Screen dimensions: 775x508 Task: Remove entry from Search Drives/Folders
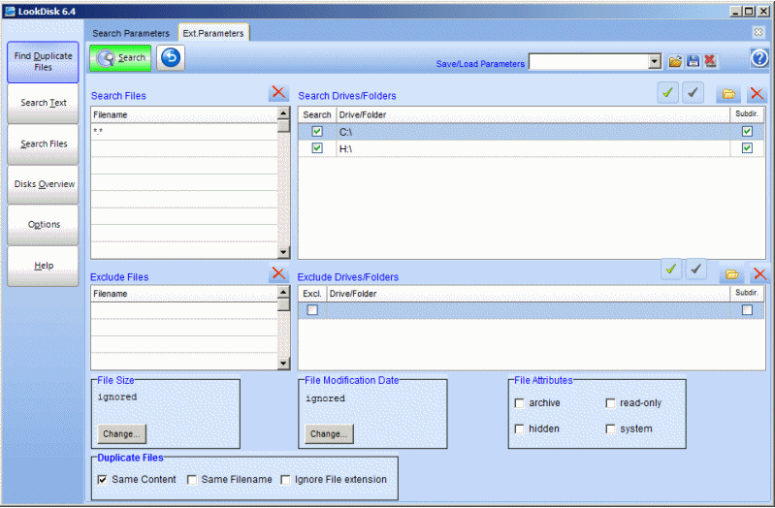click(756, 93)
